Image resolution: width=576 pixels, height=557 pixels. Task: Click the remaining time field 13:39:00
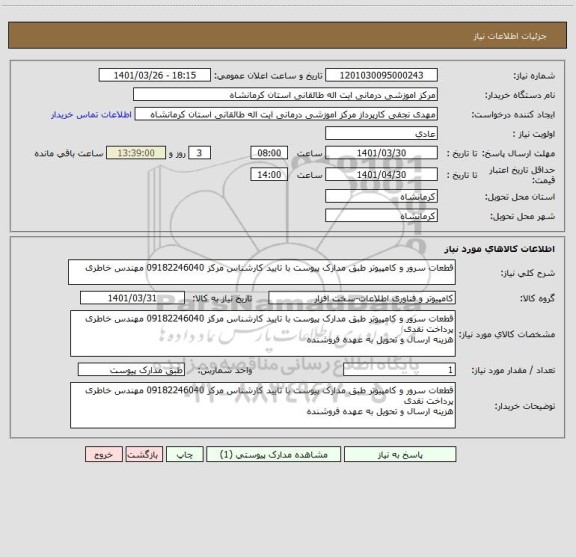coord(136,153)
